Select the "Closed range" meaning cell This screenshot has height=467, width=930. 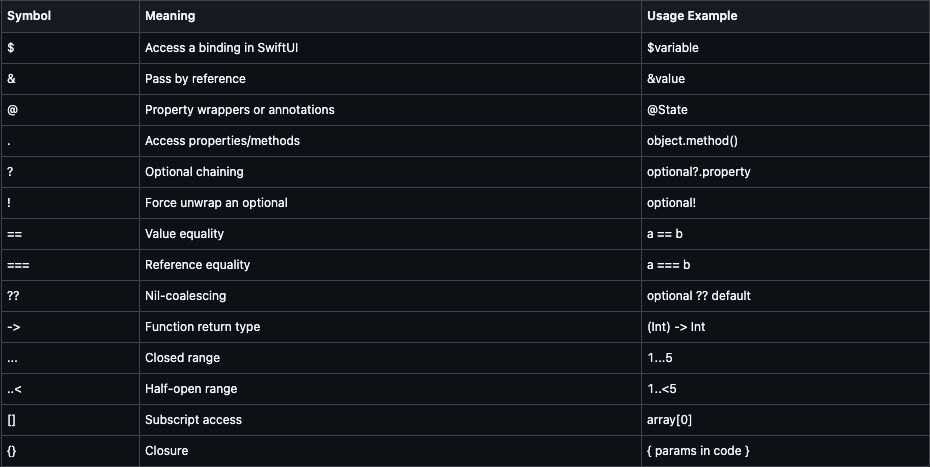tap(390, 358)
